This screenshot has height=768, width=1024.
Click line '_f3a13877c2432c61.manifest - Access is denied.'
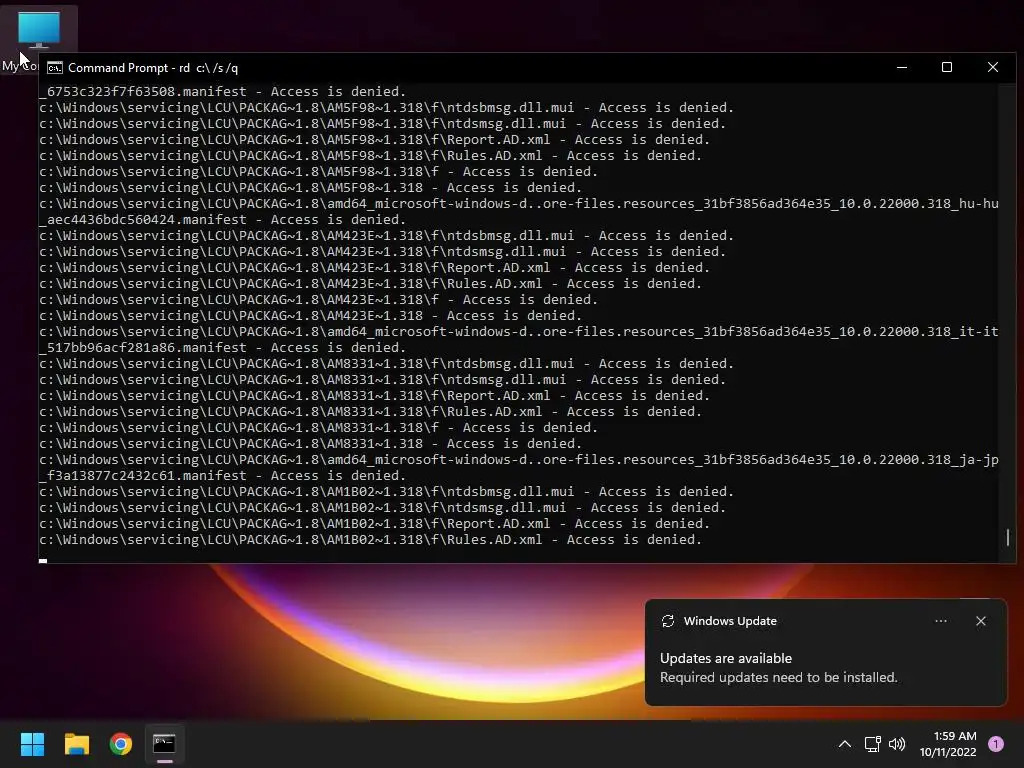223,475
